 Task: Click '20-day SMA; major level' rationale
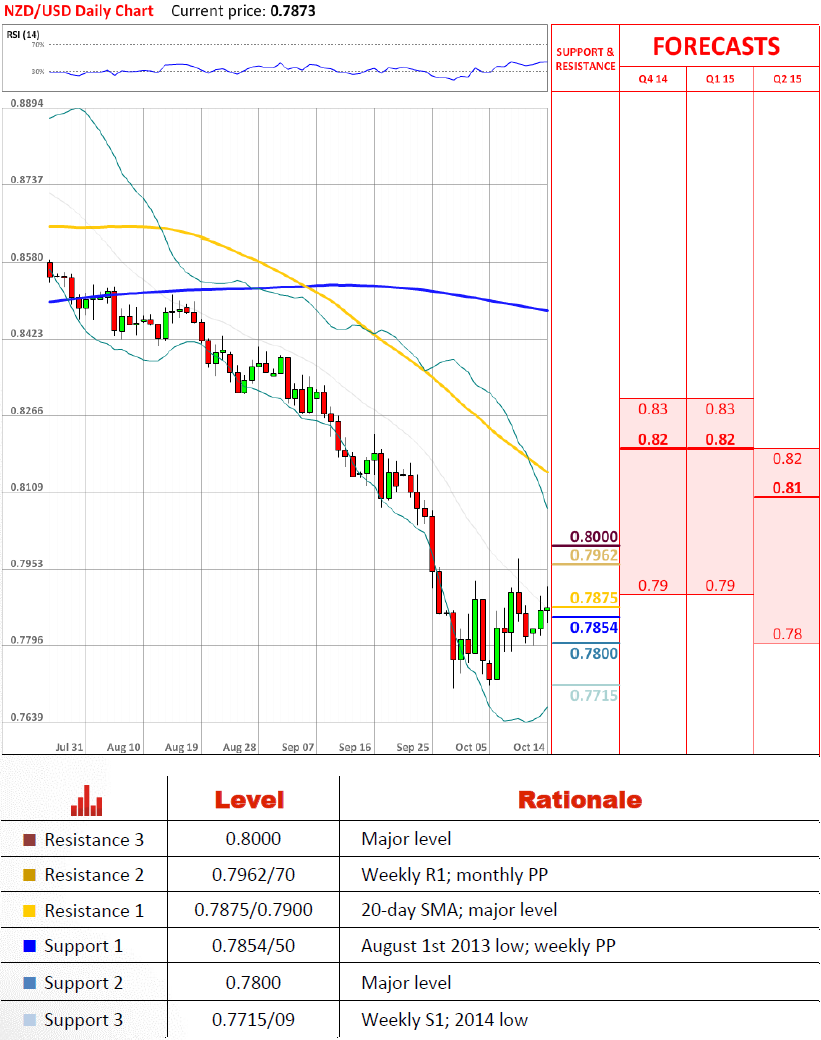pos(459,910)
